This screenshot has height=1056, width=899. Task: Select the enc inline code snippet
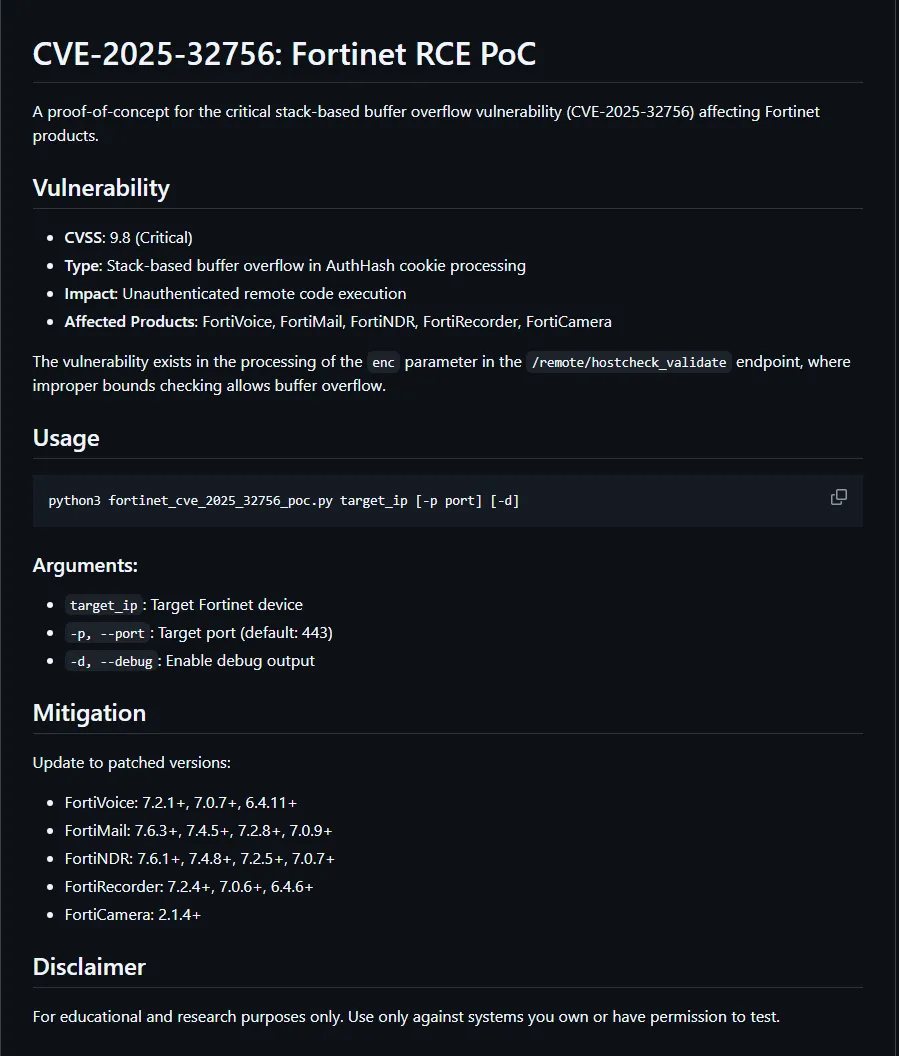pos(383,362)
